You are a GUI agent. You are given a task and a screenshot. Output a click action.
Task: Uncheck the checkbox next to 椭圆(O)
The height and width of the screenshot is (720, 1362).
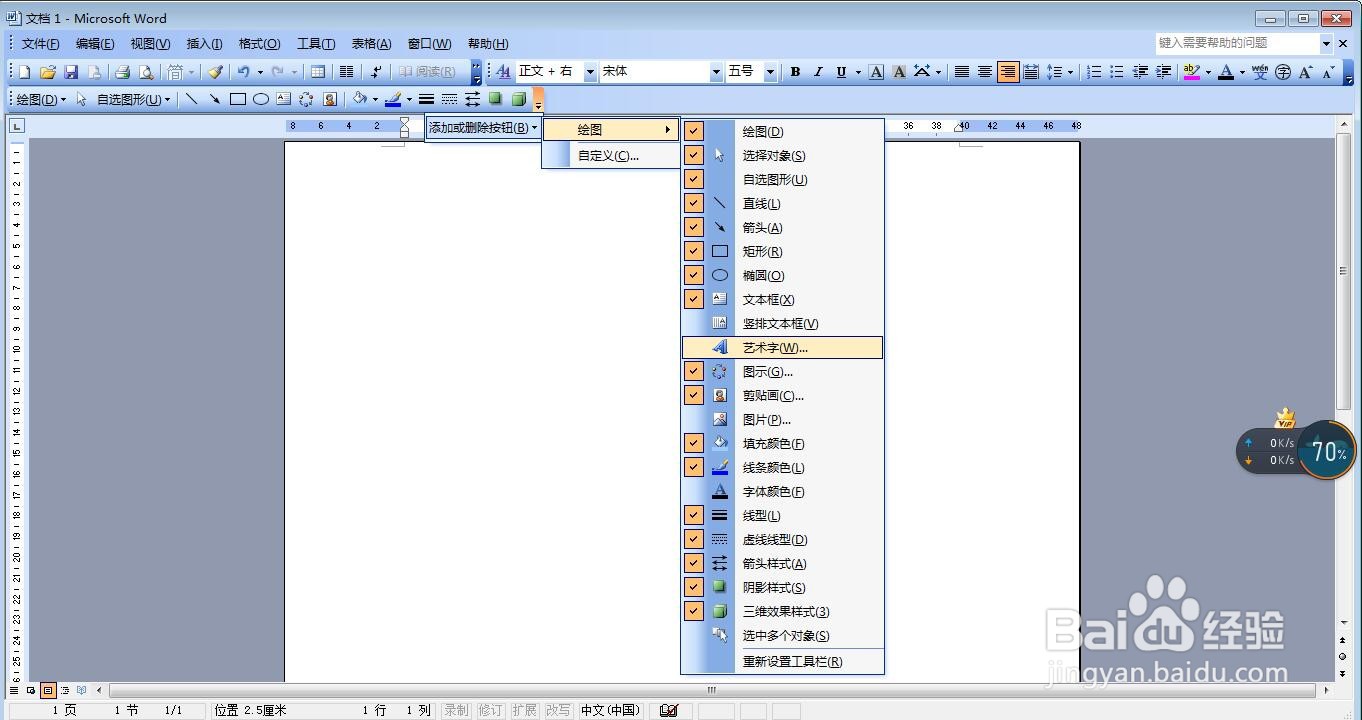692,274
